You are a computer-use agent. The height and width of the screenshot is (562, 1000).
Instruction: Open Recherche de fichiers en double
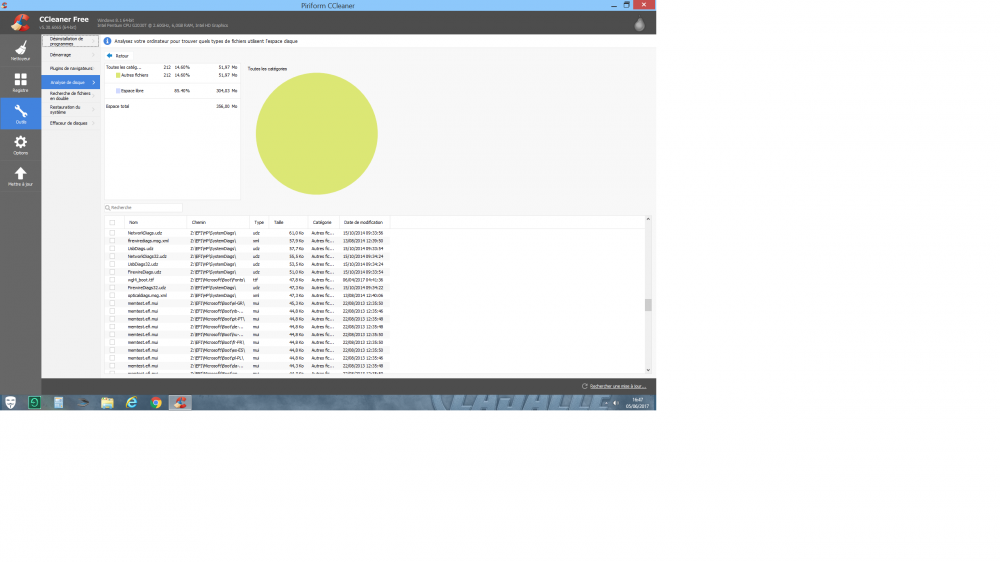point(70,96)
